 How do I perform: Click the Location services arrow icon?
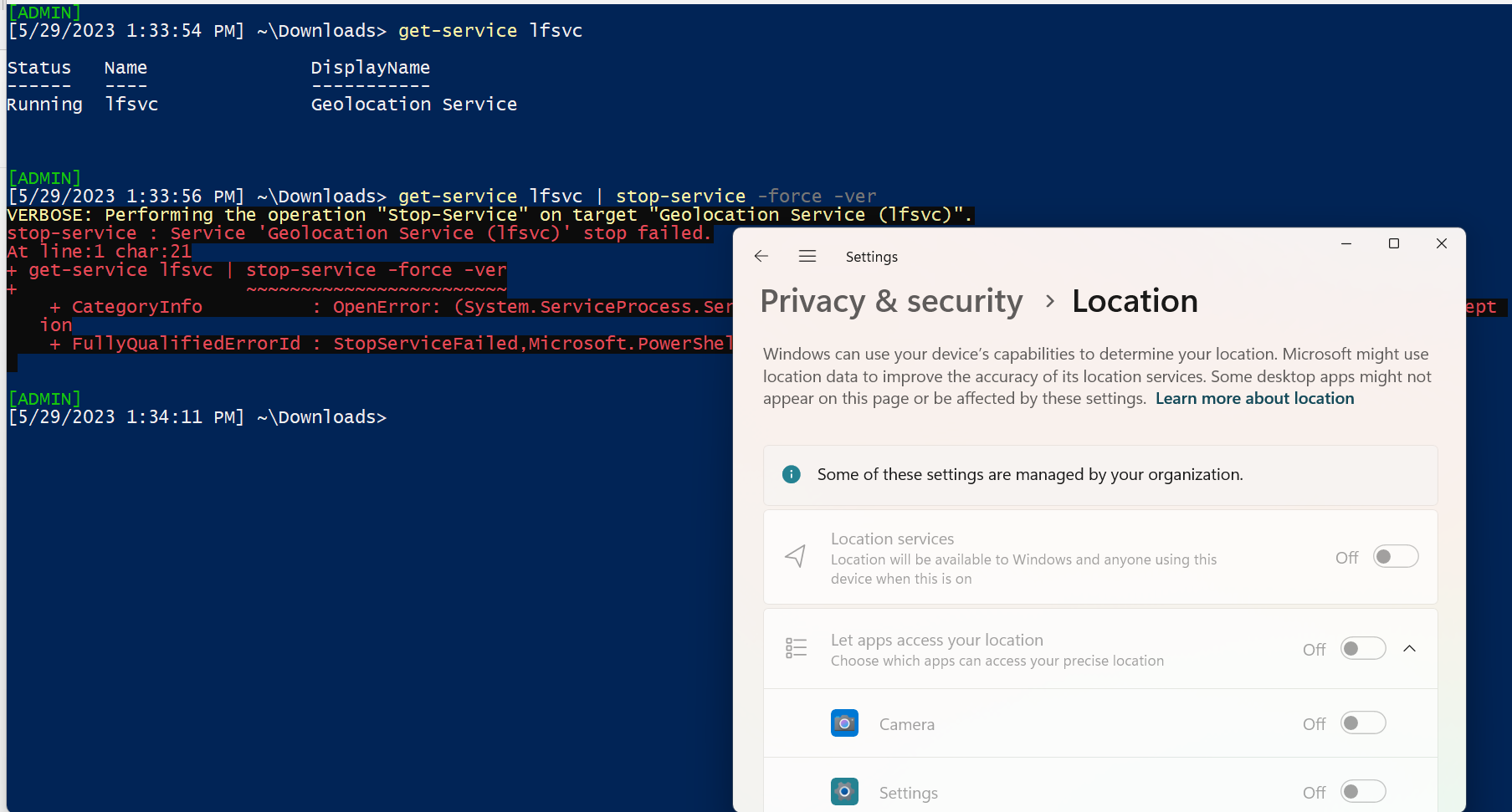795,556
